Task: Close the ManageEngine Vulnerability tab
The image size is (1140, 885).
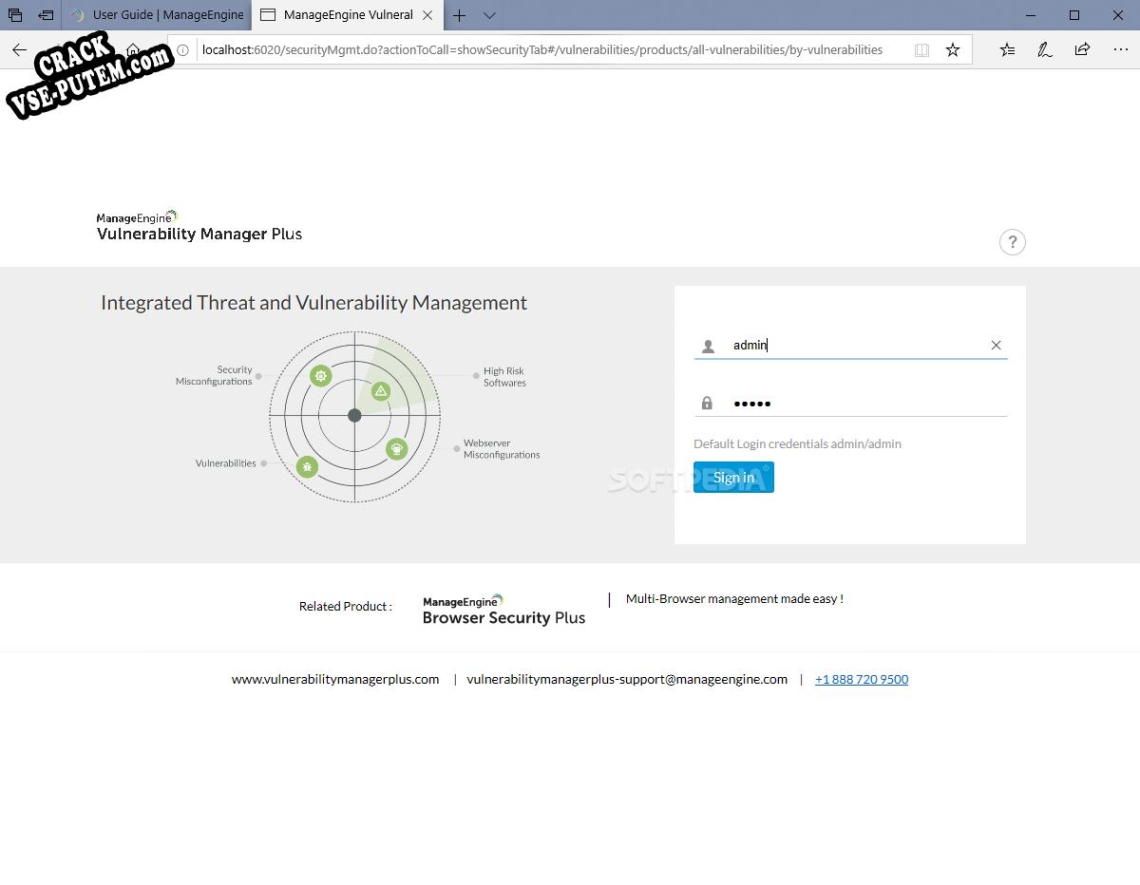Action: (428, 15)
